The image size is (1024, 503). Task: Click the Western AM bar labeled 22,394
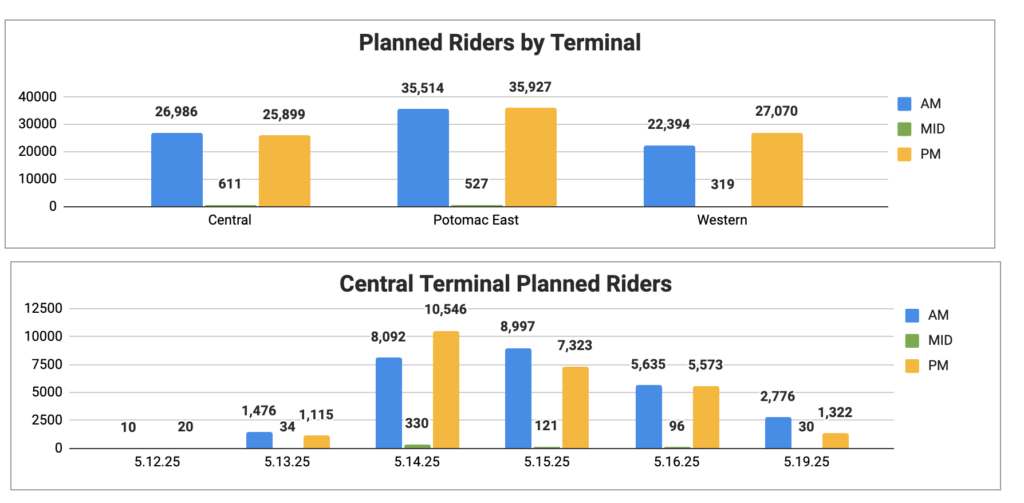[x=669, y=176]
